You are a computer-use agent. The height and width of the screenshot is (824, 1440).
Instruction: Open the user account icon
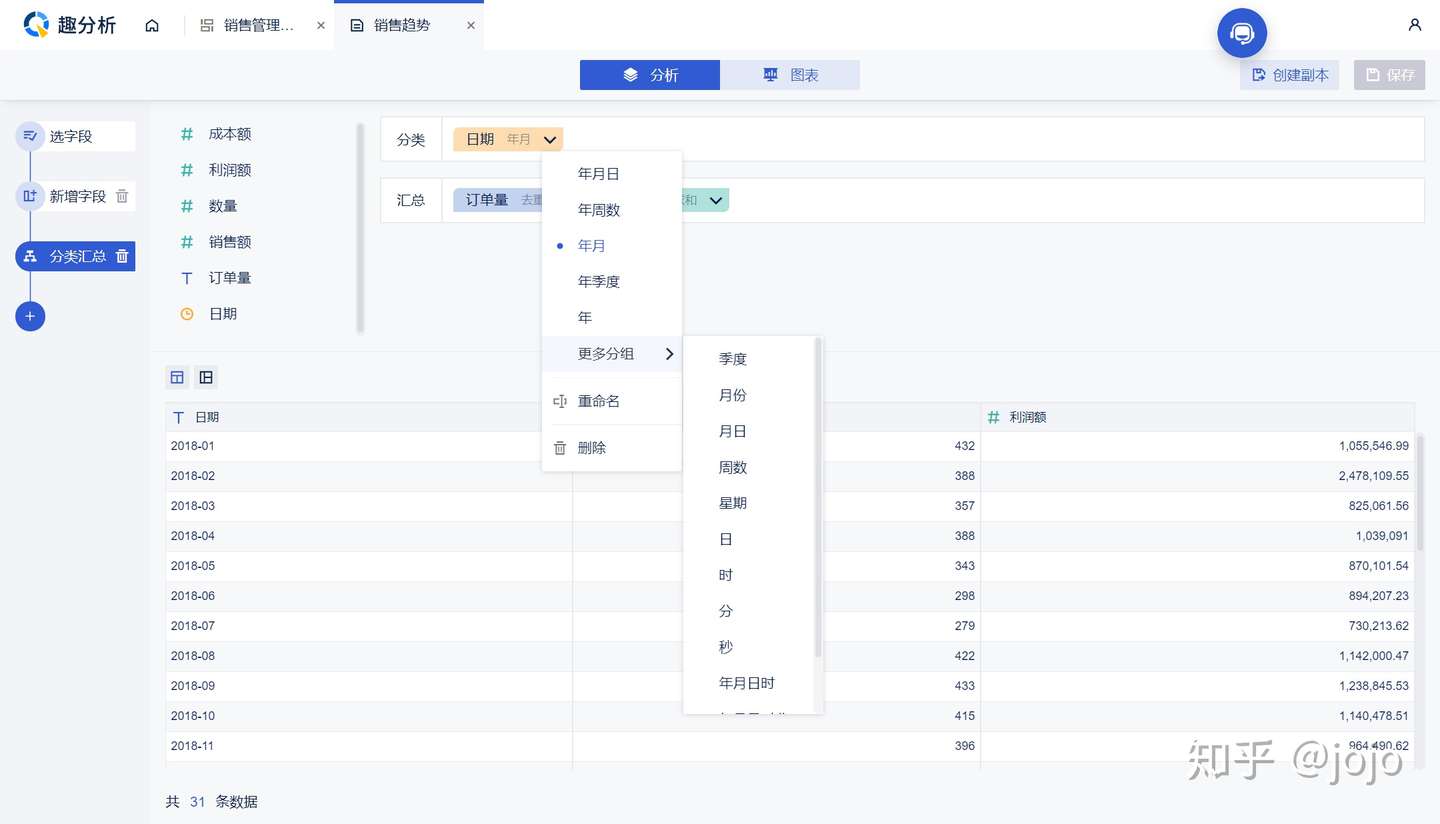coord(1414,25)
